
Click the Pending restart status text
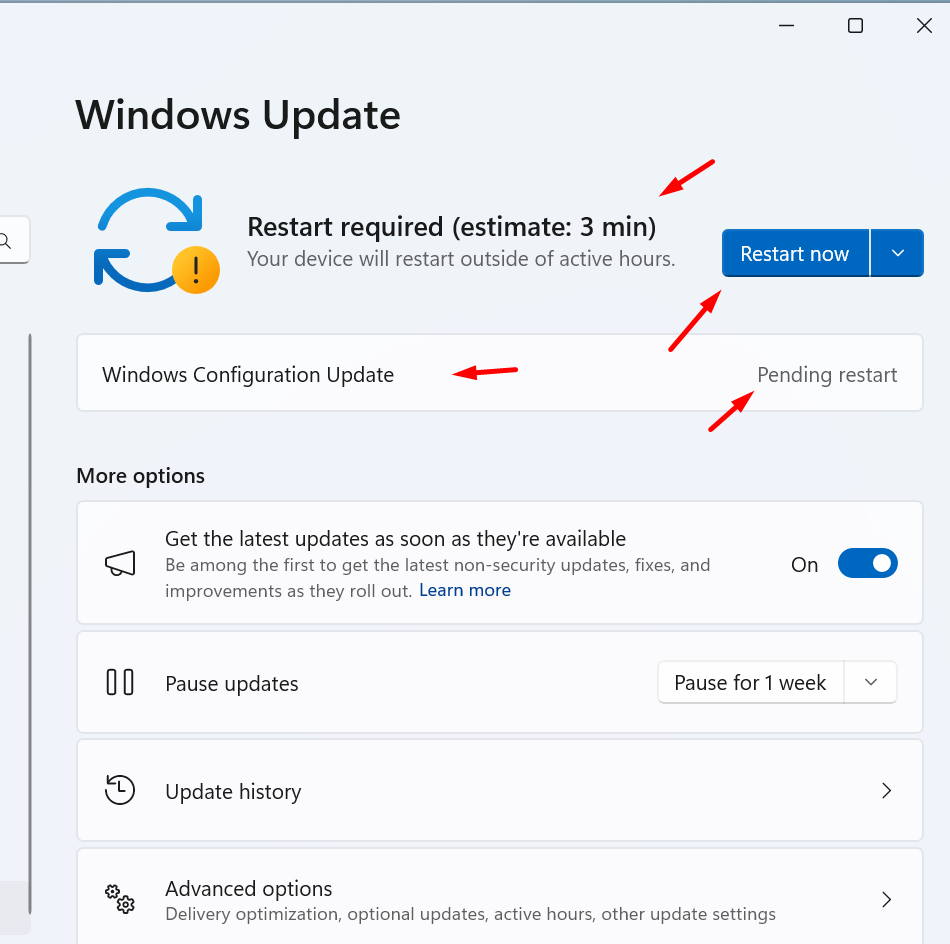tap(827, 374)
